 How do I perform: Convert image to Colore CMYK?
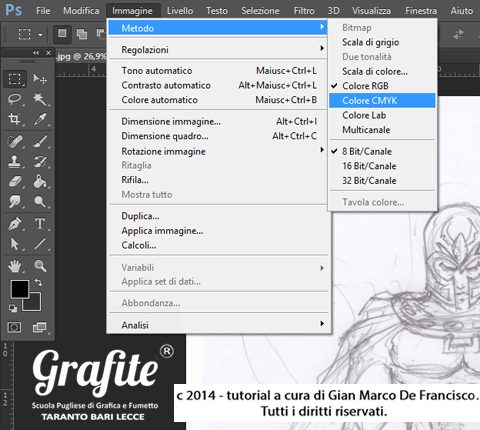pos(382,100)
